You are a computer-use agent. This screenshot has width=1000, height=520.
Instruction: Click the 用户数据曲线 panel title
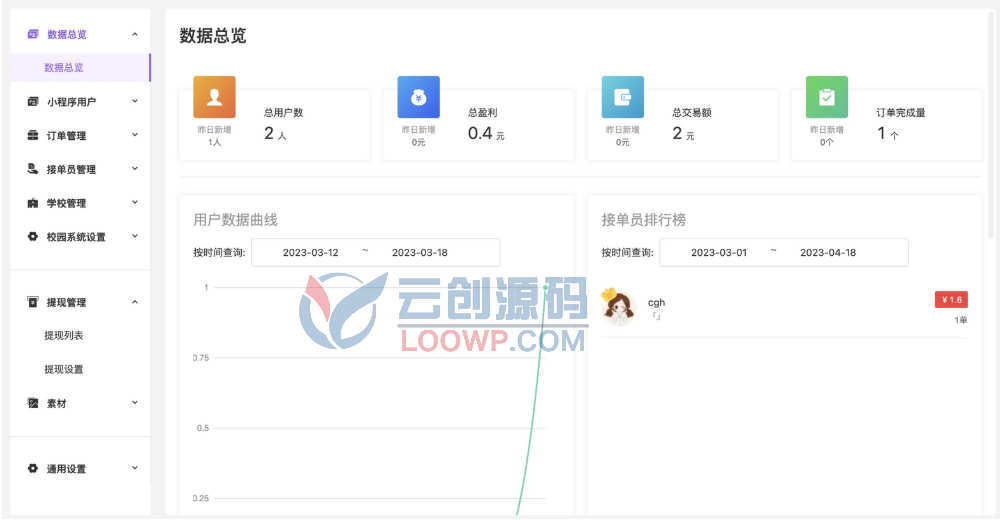tap(235, 220)
